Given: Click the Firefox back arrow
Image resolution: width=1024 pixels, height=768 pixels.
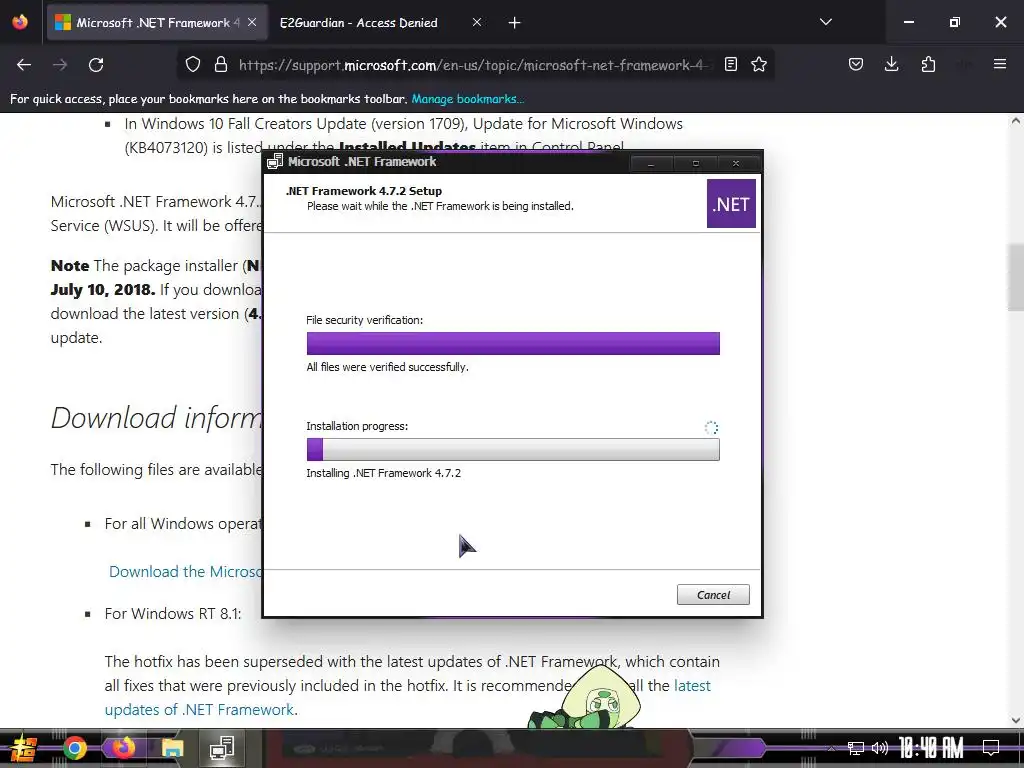Looking at the screenshot, I should [x=24, y=65].
